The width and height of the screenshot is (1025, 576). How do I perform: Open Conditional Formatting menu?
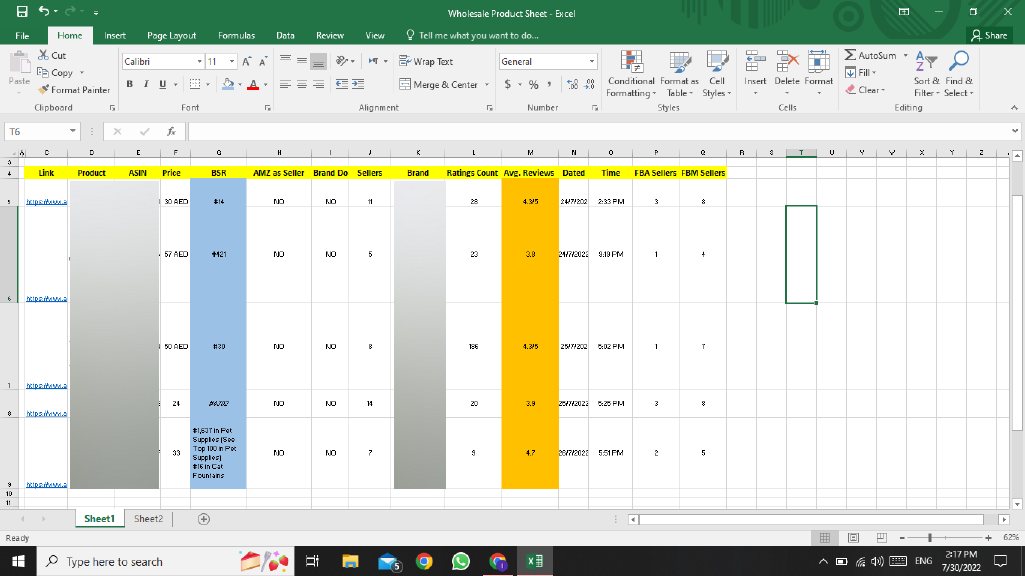(x=631, y=74)
